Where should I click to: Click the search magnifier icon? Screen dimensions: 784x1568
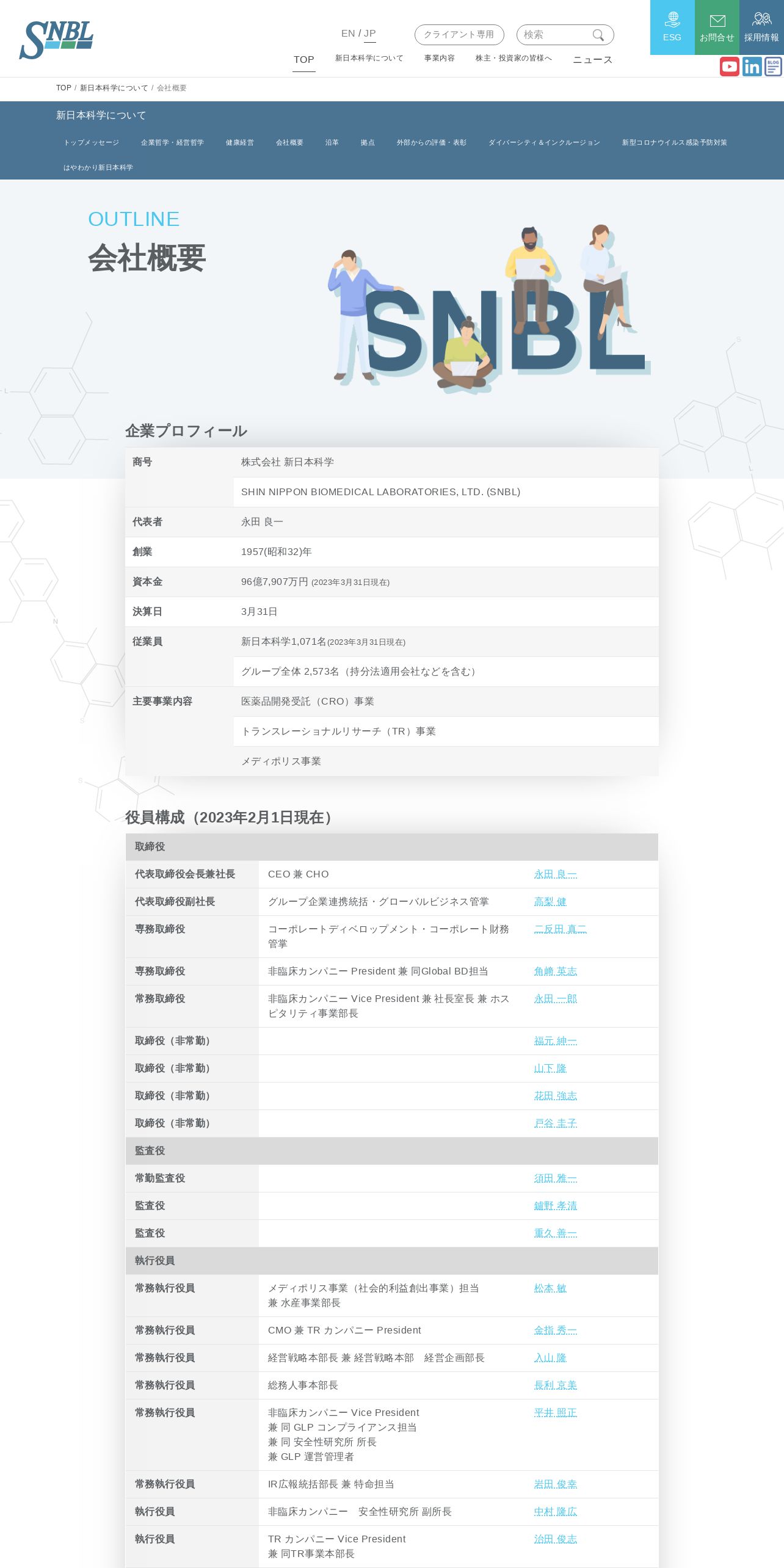click(x=598, y=35)
